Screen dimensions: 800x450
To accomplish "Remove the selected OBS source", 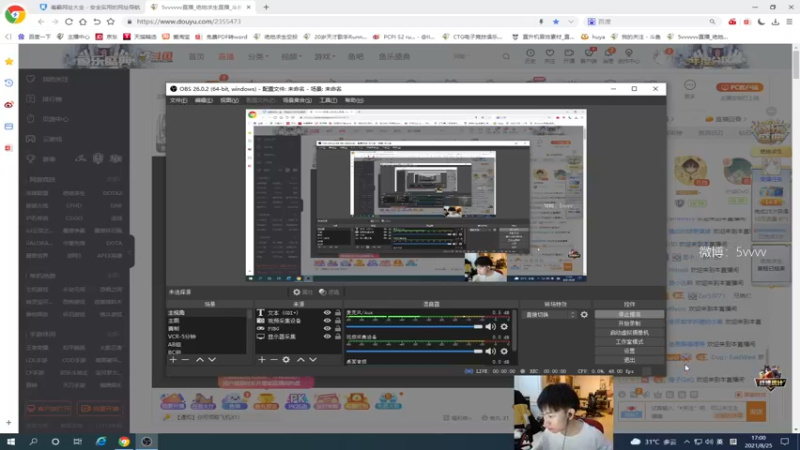I will pos(274,360).
